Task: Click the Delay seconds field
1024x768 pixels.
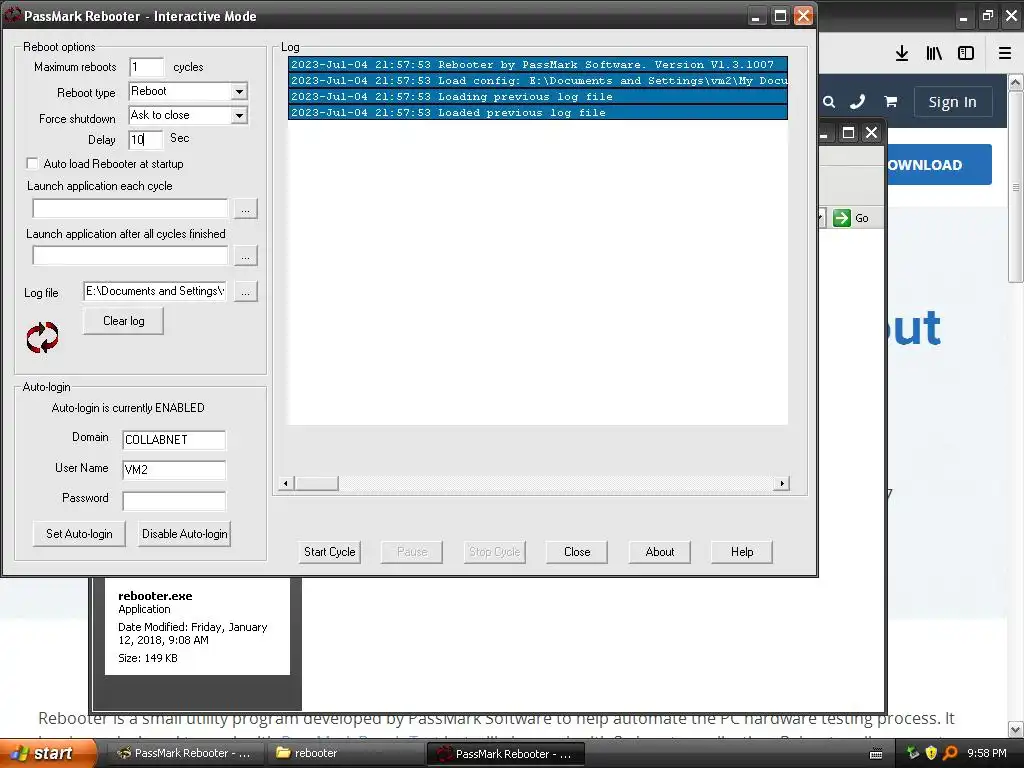Action: tap(146, 139)
